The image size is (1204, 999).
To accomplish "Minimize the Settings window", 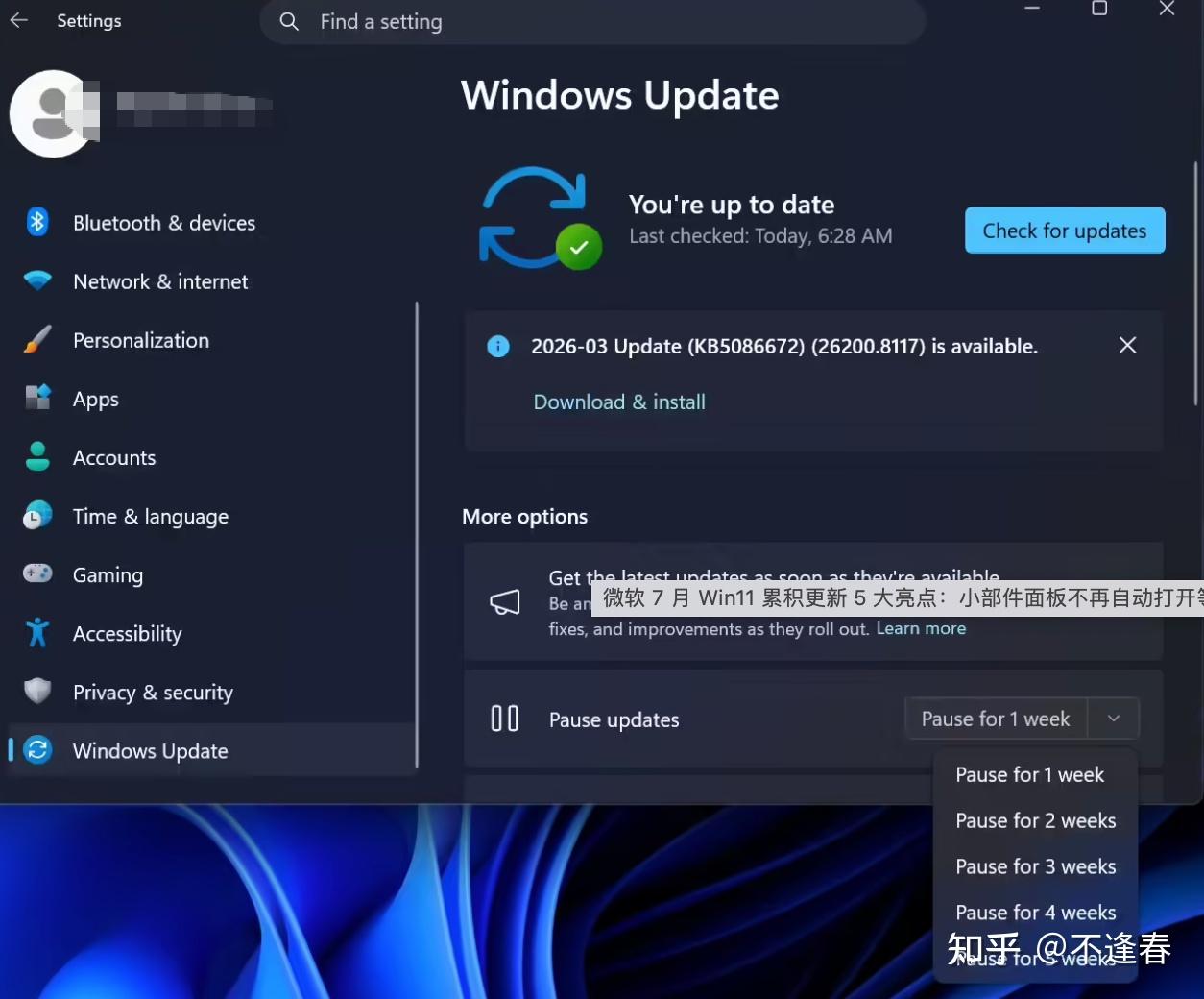I will tap(1032, 9).
